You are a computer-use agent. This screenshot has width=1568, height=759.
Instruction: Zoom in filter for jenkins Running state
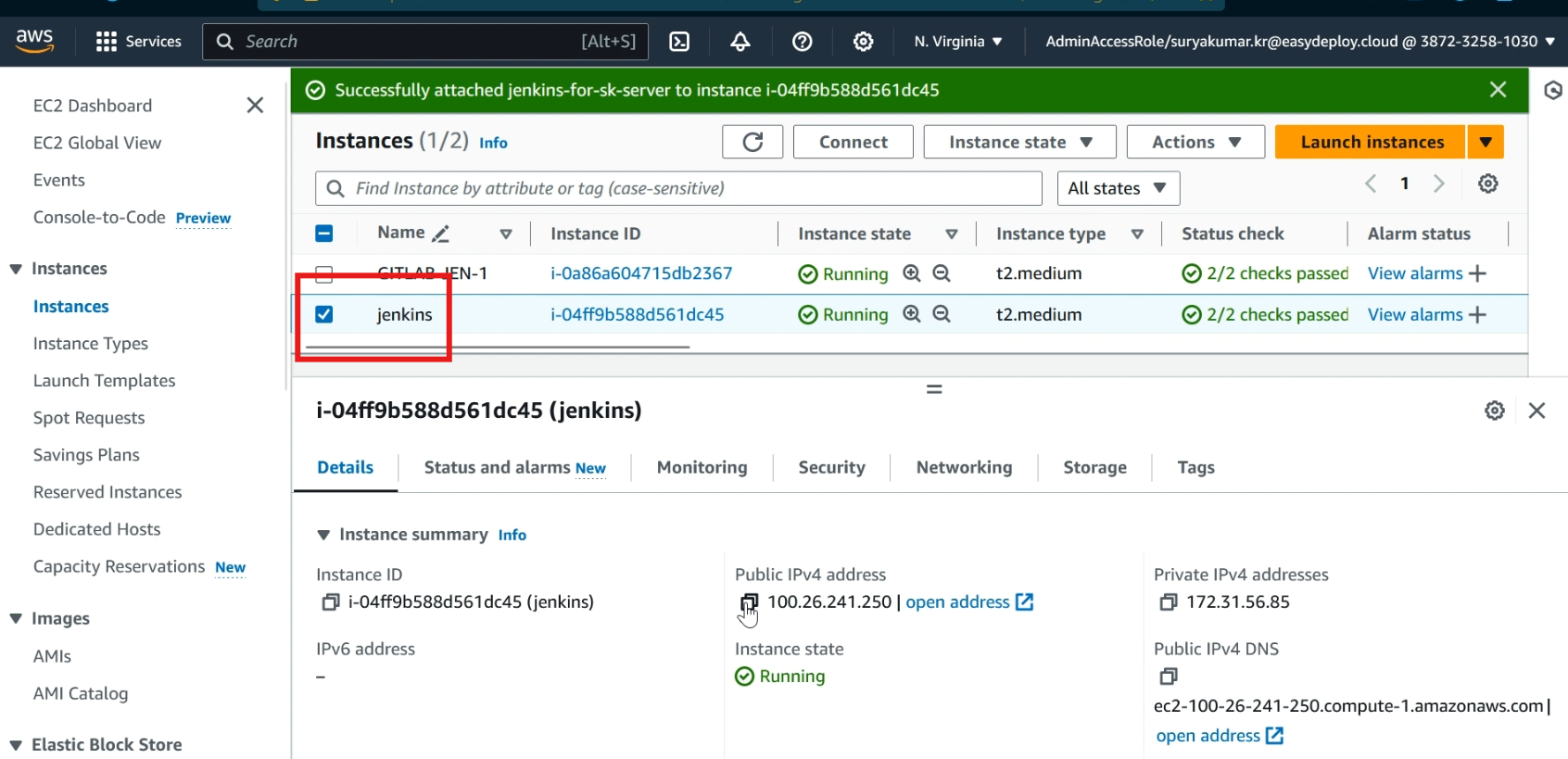point(912,314)
